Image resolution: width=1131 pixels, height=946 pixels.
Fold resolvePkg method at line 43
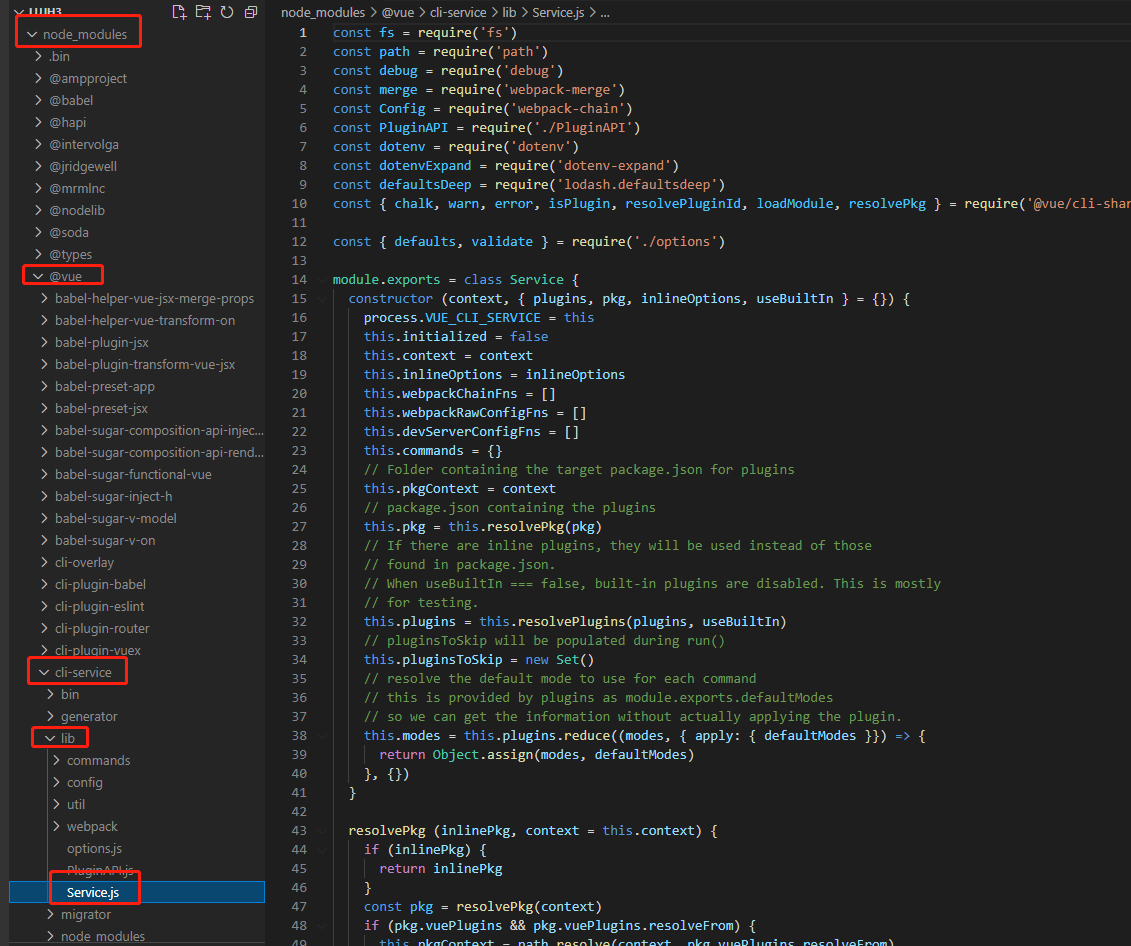point(322,831)
